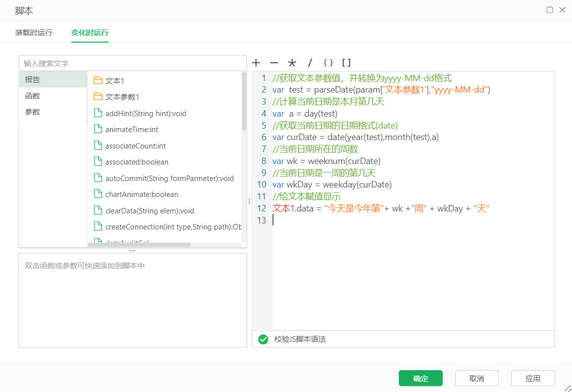This screenshot has width=572, height=392.
Task: Switch to the 变化时运行 tab
Action: coord(90,32)
